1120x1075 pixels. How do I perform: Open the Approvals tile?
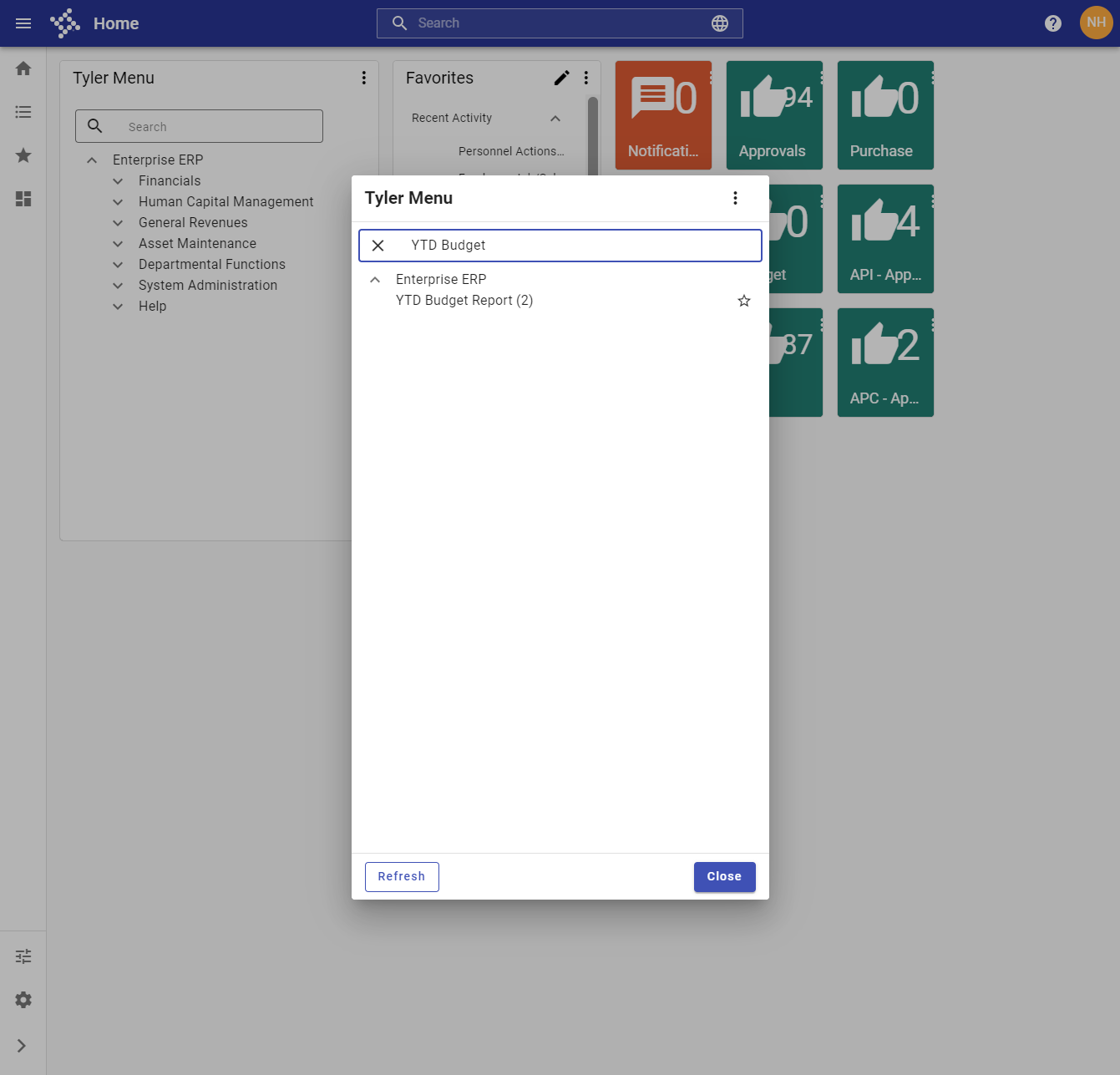point(774,115)
